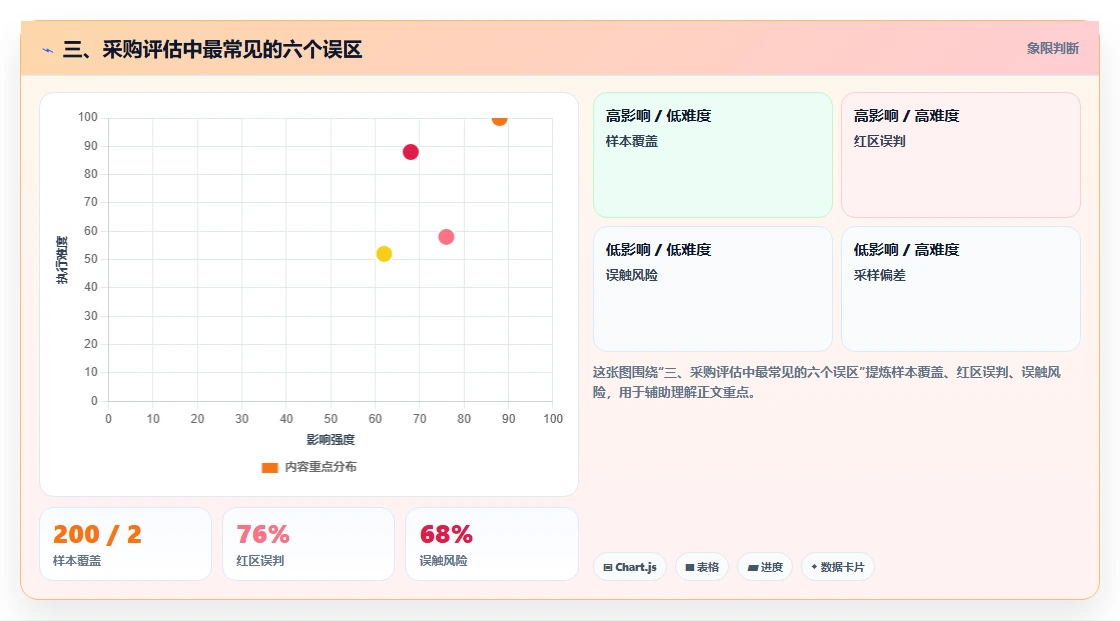Open the 低影响 / 高难度 quadrant card
This screenshot has width=1120, height=621.
[x=961, y=289]
